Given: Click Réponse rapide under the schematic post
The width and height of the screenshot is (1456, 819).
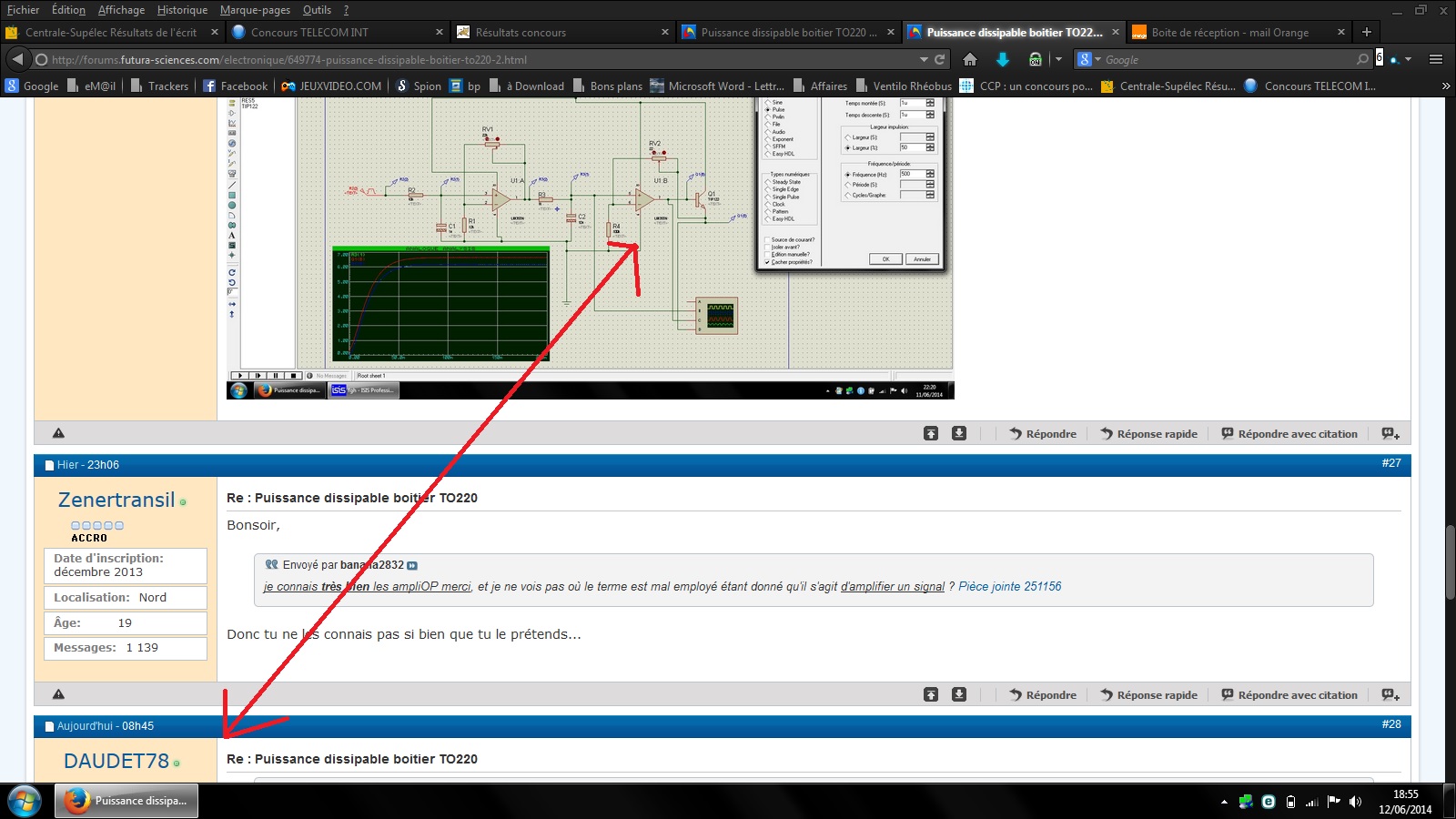Looking at the screenshot, I should point(1148,434).
